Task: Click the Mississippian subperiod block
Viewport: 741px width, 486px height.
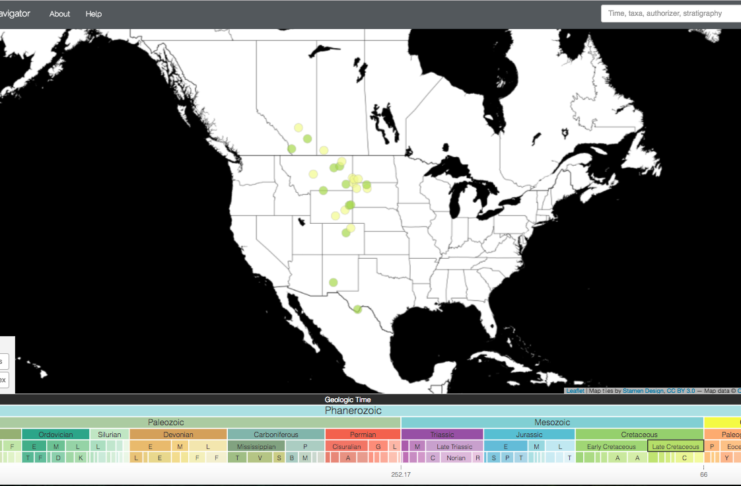Action: point(256,446)
